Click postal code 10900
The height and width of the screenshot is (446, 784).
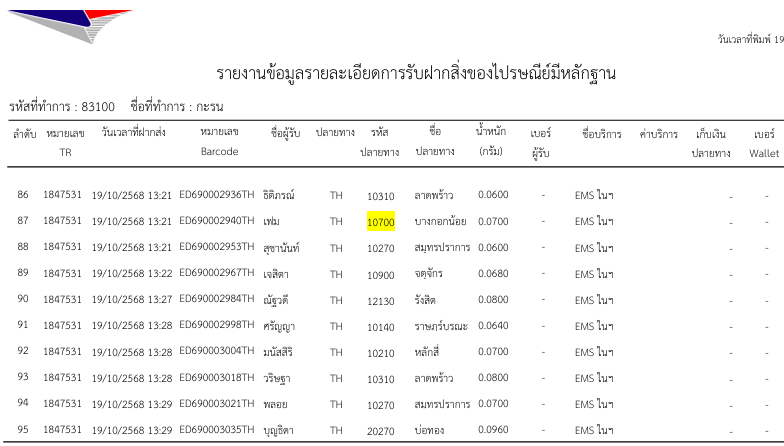pyautogui.click(x=381, y=275)
